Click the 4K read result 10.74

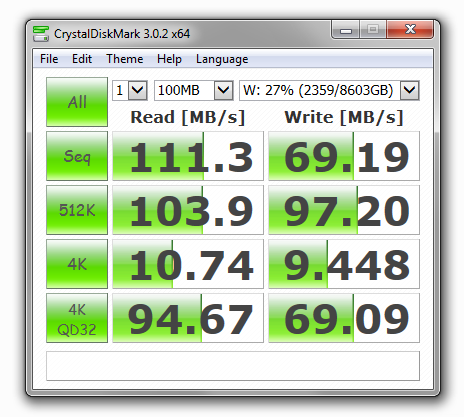pyautogui.click(x=188, y=264)
